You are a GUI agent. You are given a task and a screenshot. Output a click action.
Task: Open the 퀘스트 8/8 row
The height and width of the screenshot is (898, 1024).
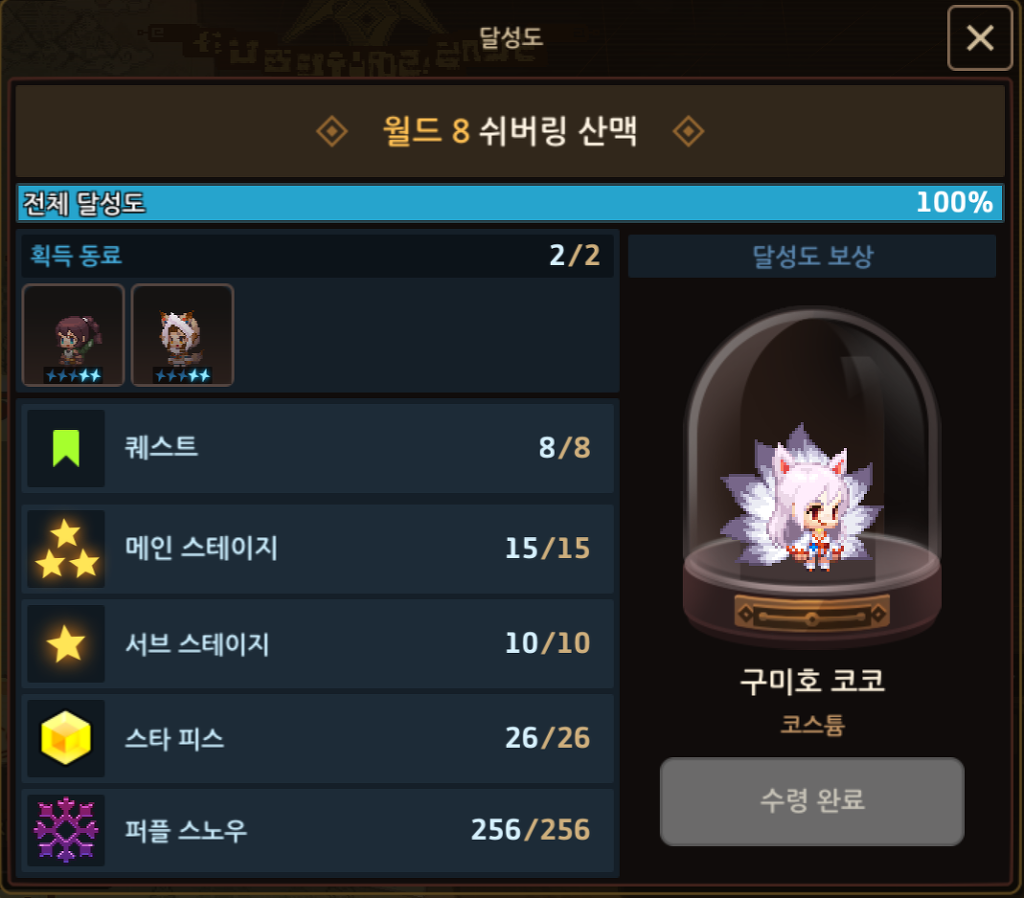317,448
